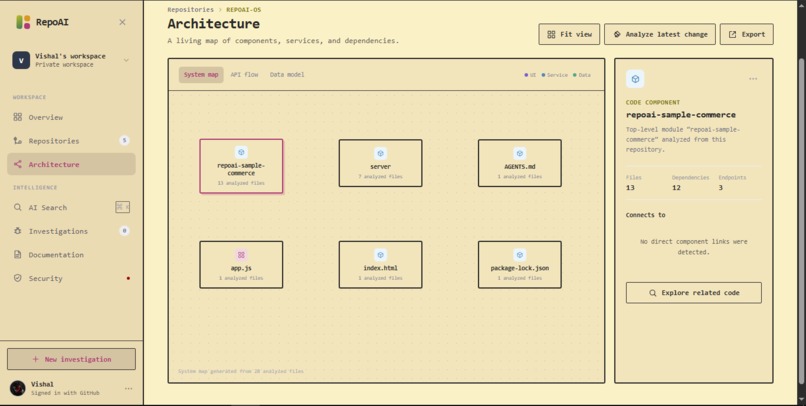
Task: Click Export button
Action: (746, 34)
